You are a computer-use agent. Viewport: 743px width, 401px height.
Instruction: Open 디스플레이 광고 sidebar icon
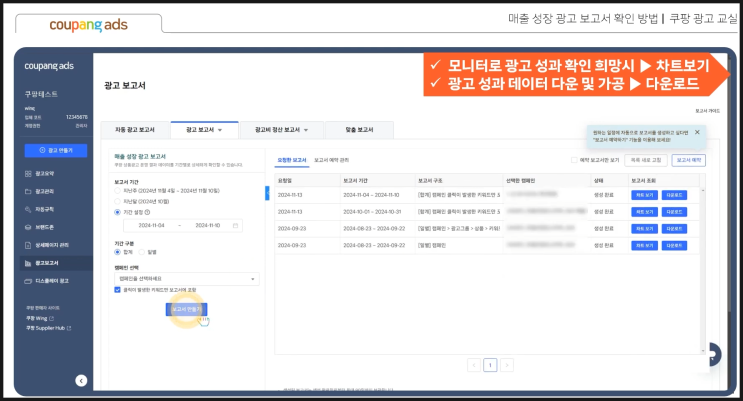[28, 281]
